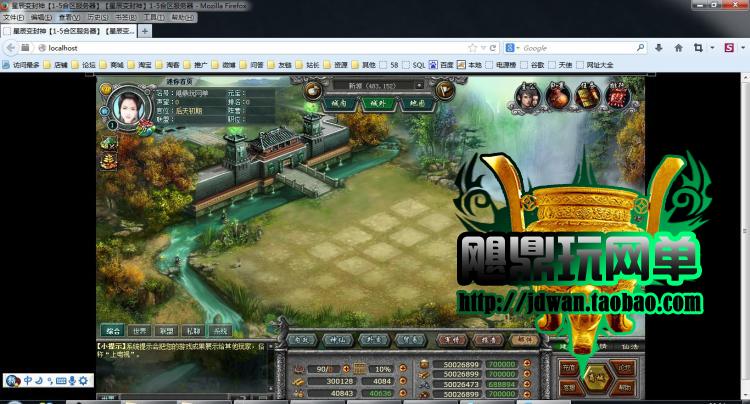Expand the address bar history dropdown arrow

tap(483, 48)
